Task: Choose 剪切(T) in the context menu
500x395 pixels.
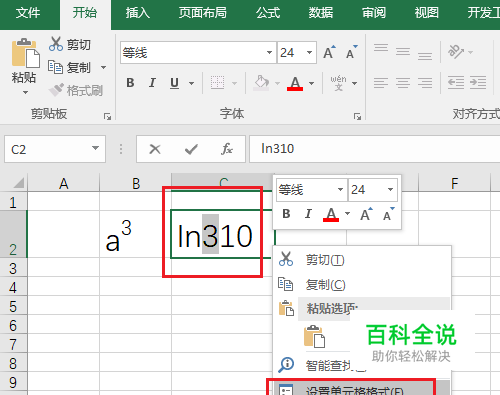Action: (362, 260)
